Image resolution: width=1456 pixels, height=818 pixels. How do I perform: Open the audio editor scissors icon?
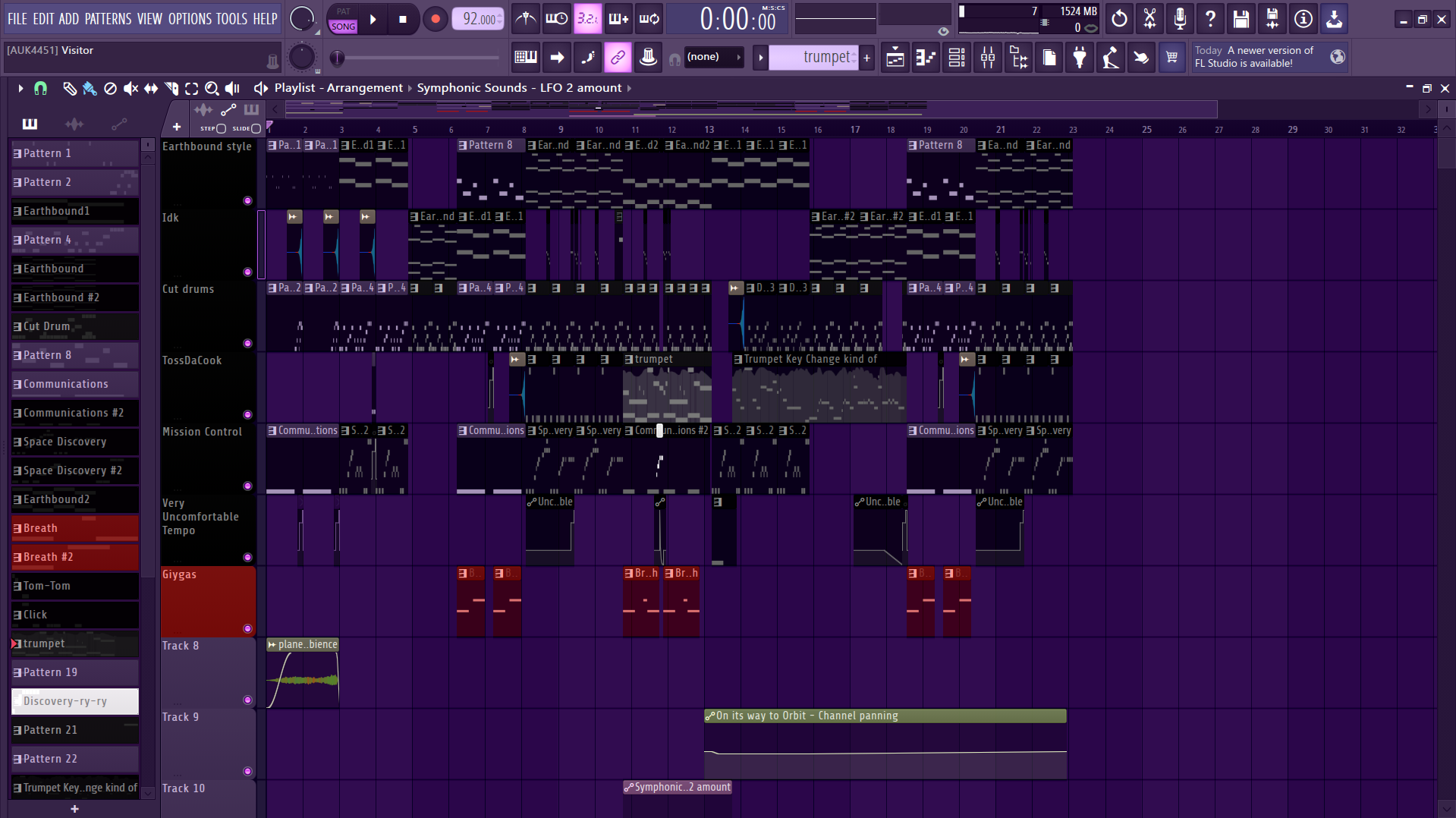point(1150,18)
